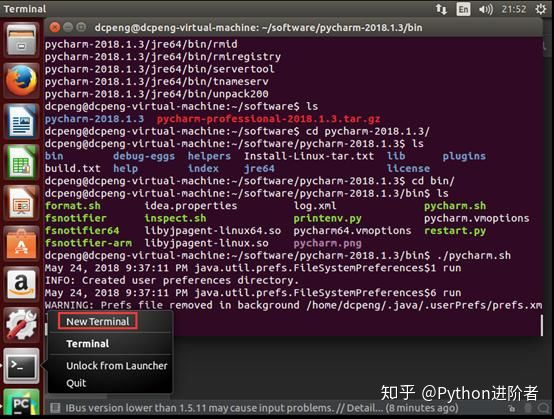Click Install-Linux-tar.txt file name
The image size is (554, 419).
click(309, 156)
